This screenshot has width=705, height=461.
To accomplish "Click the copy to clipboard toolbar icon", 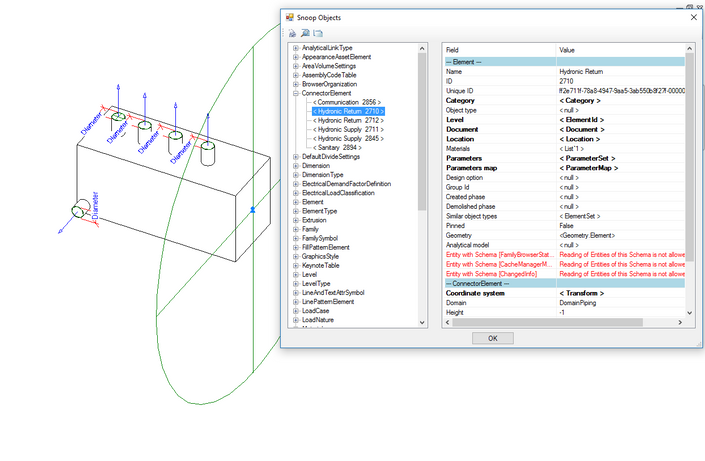I will point(316,34).
